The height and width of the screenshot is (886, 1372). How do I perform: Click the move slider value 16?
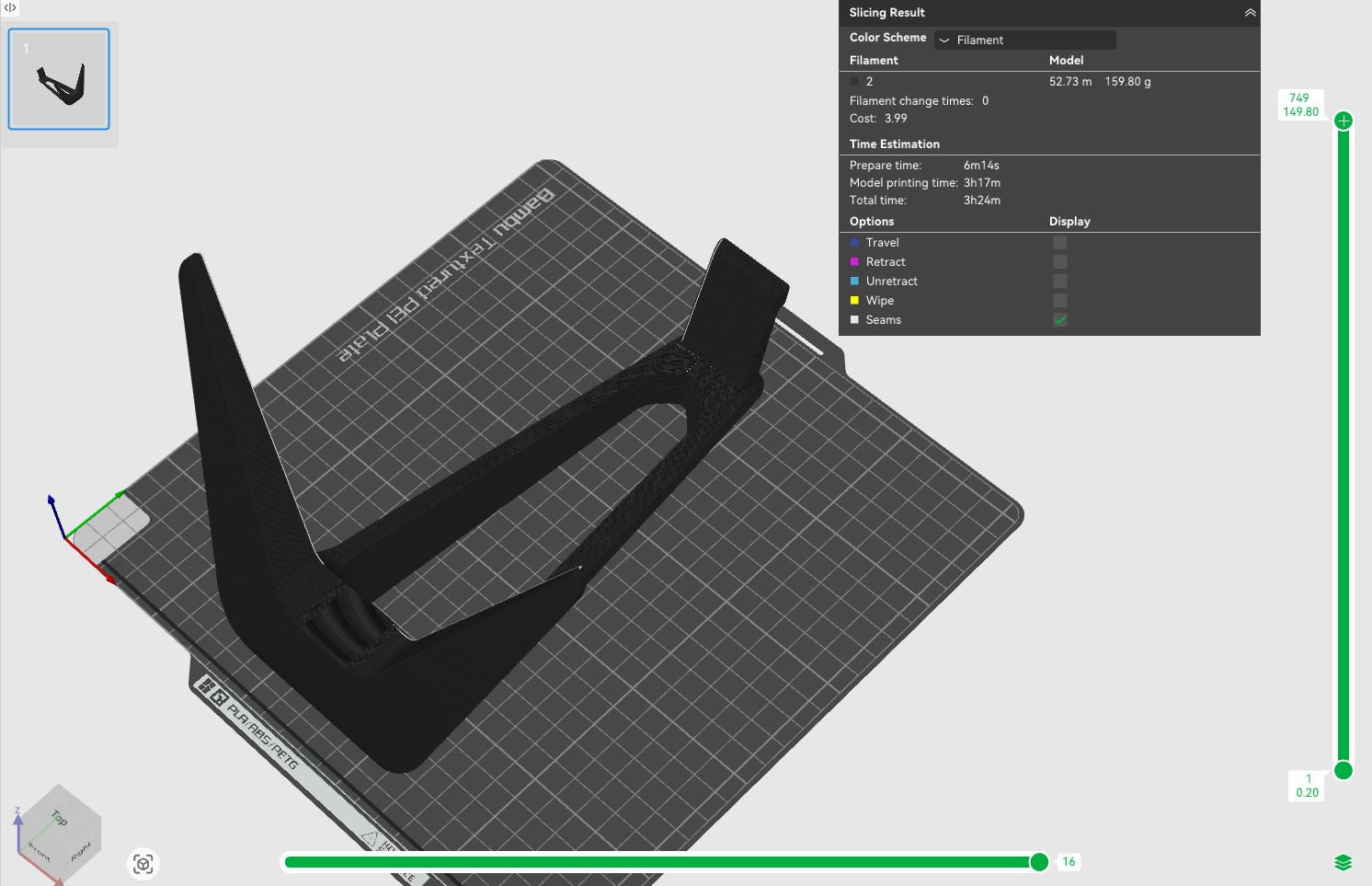tap(1068, 862)
